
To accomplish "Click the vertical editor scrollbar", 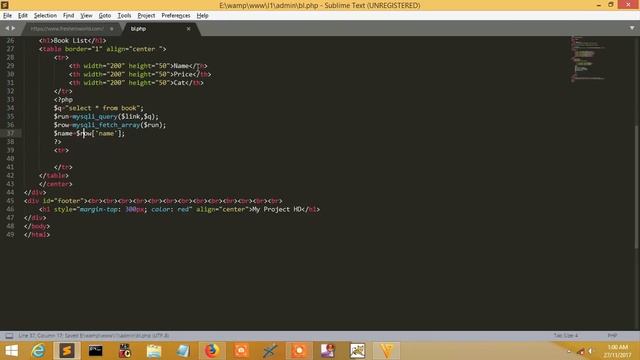I will click(x=636, y=186).
